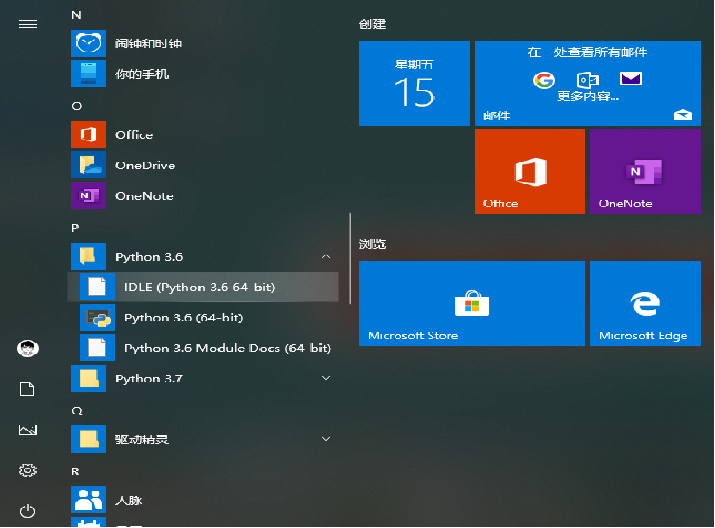Expand the Python 3.7 folder chevron
Screen dimensions: 715x528
pos(326,378)
